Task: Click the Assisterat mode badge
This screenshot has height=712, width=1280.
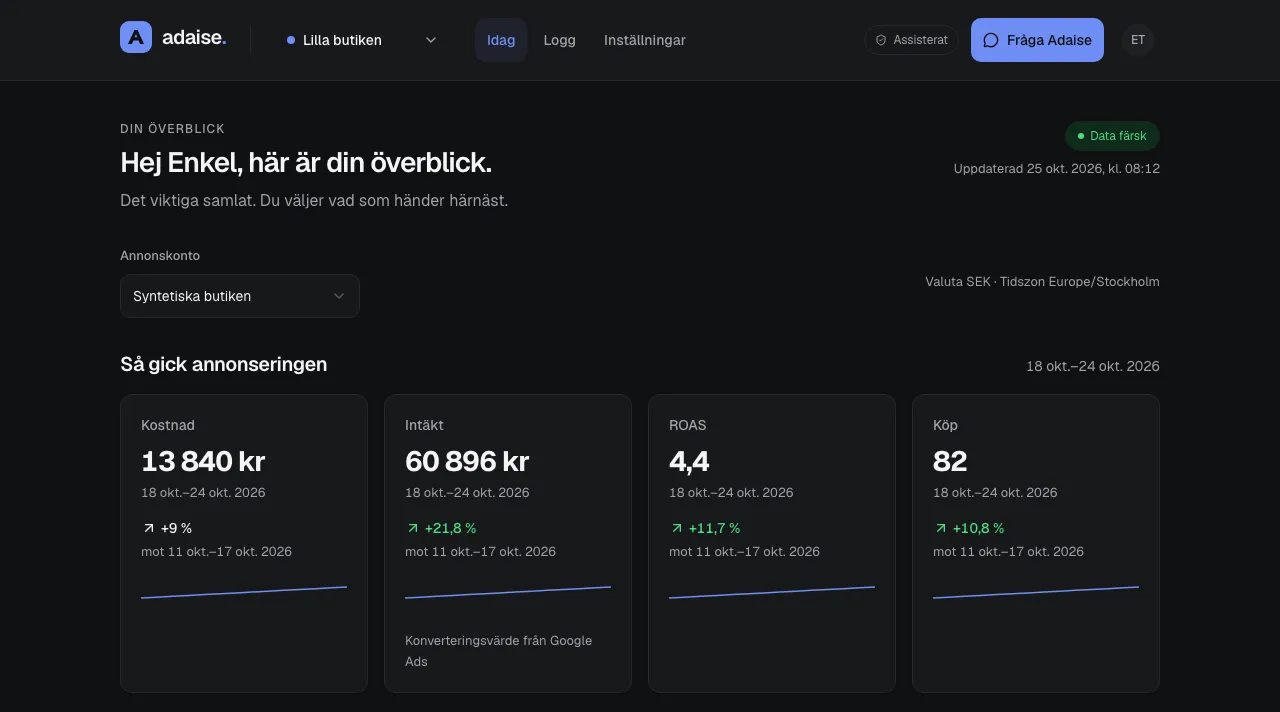Action: (x=911, y=40)
